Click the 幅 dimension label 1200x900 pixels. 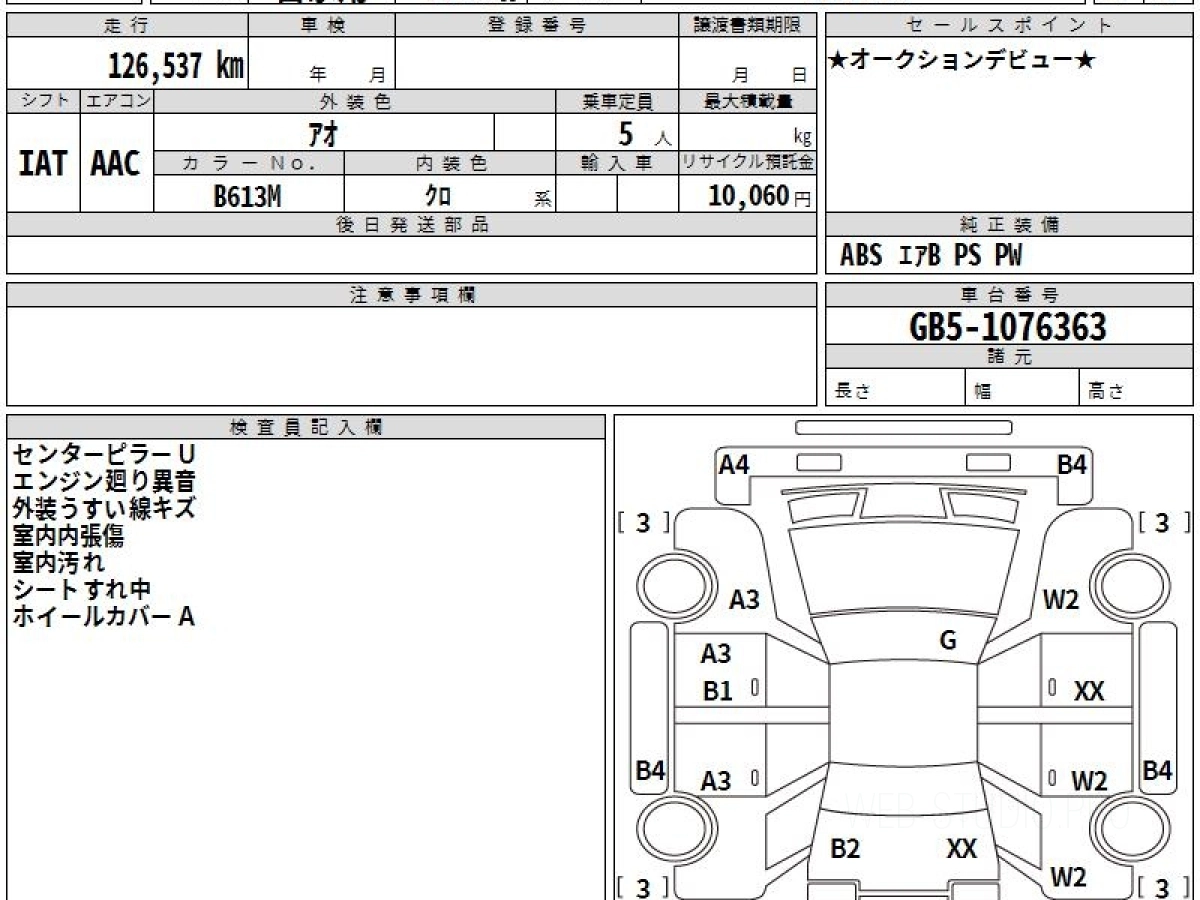click(983, 392)
